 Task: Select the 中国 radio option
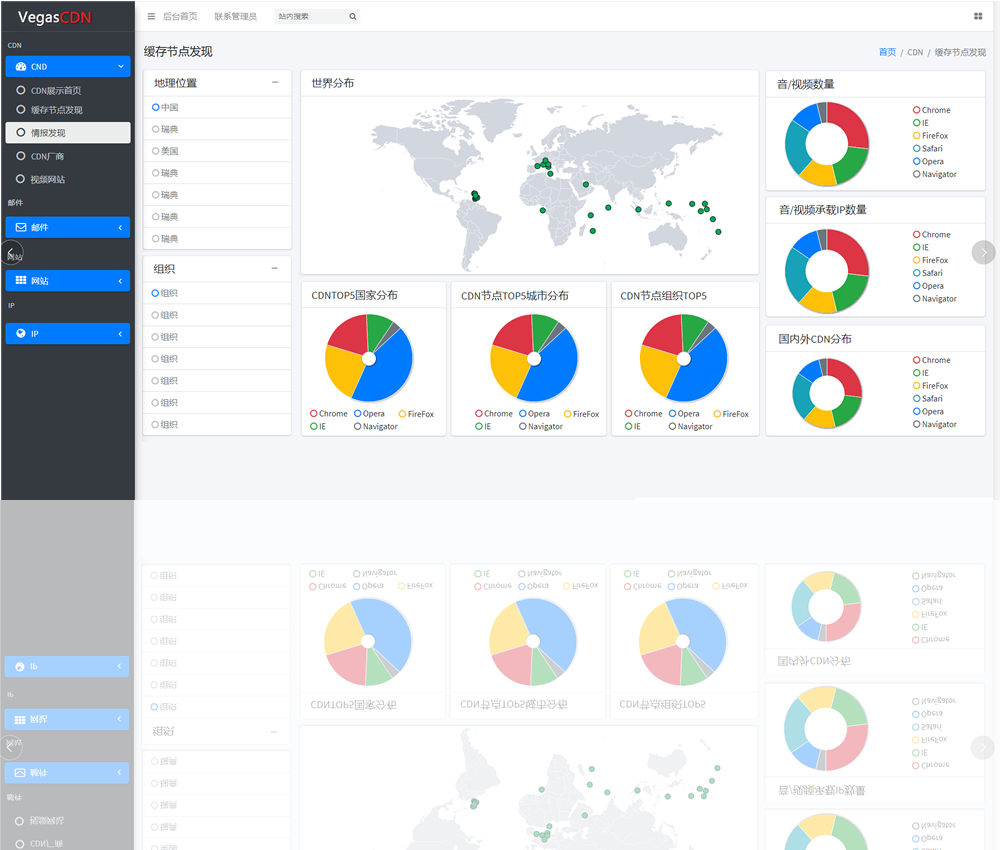click(x=156, y=107)
